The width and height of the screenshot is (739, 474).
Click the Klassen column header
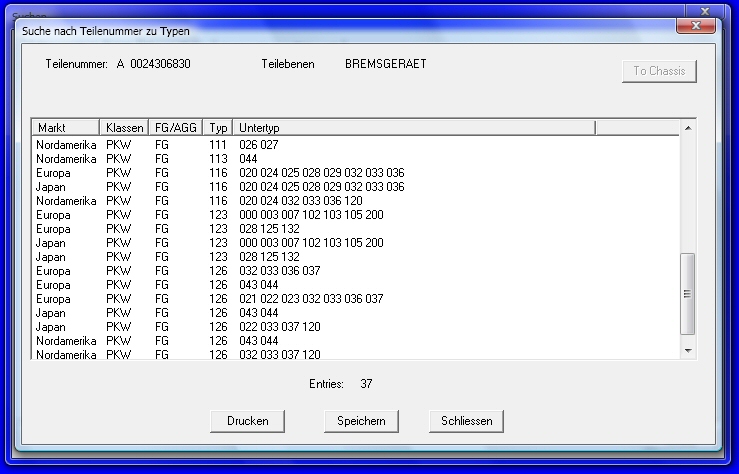coord(124,128)
